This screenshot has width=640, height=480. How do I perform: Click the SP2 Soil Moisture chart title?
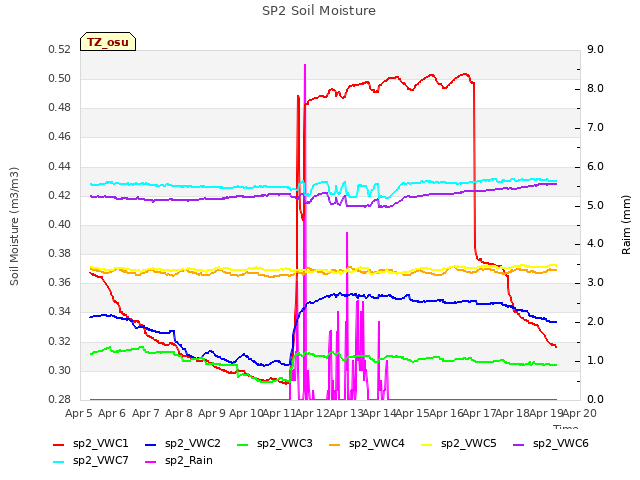coord(319,11)
